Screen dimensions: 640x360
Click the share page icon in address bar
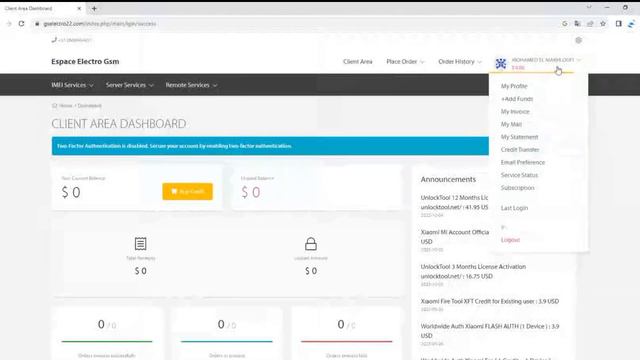590,24
